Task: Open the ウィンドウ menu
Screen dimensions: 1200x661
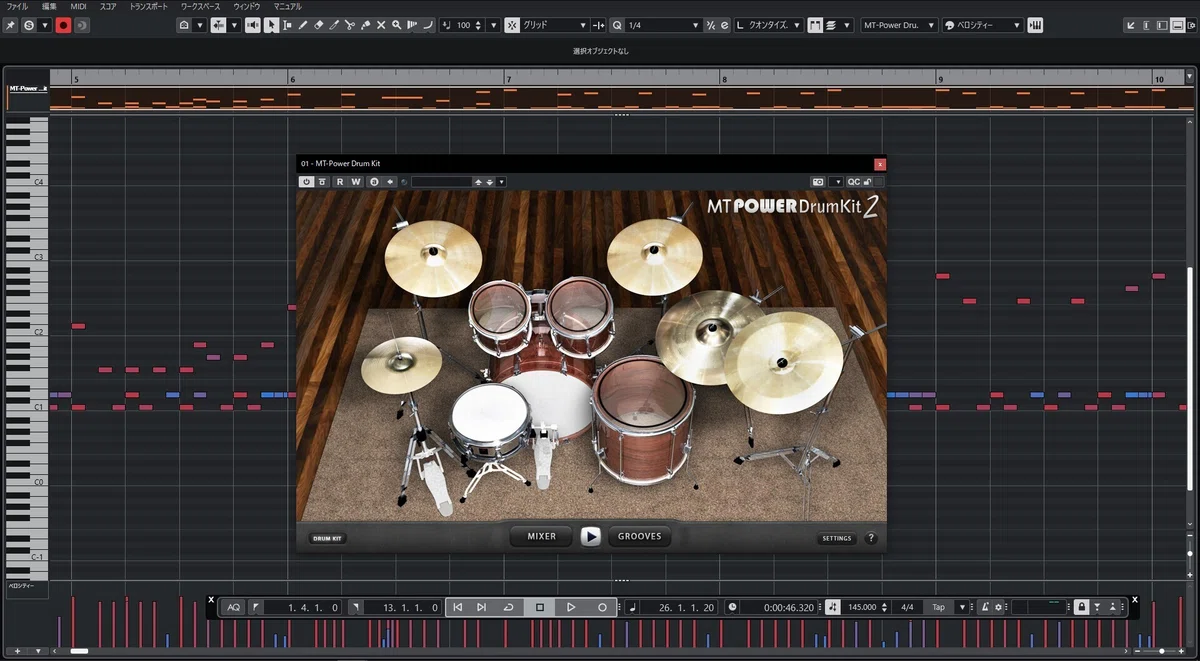Action: point(248,6)
